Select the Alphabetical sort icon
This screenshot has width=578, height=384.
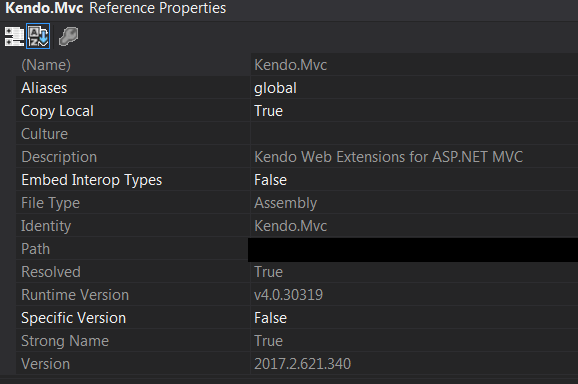click(38, 36)
